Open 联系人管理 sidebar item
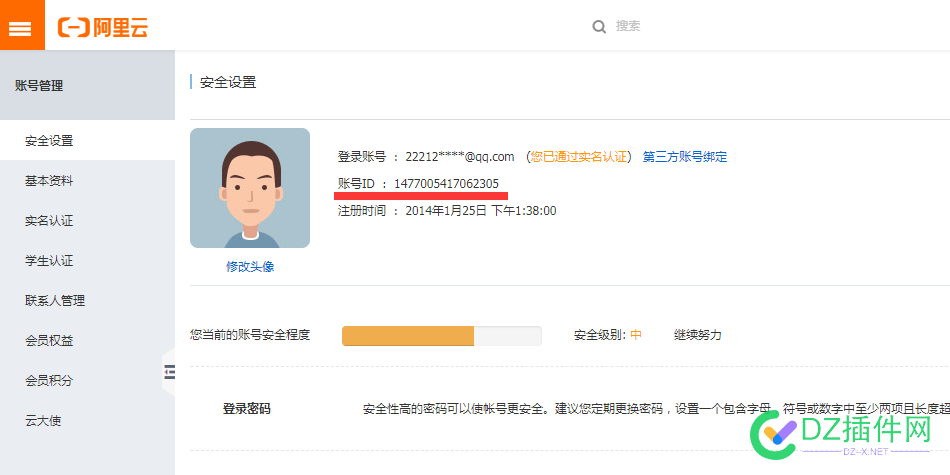 pyautogui.click(x=87, y=301)
